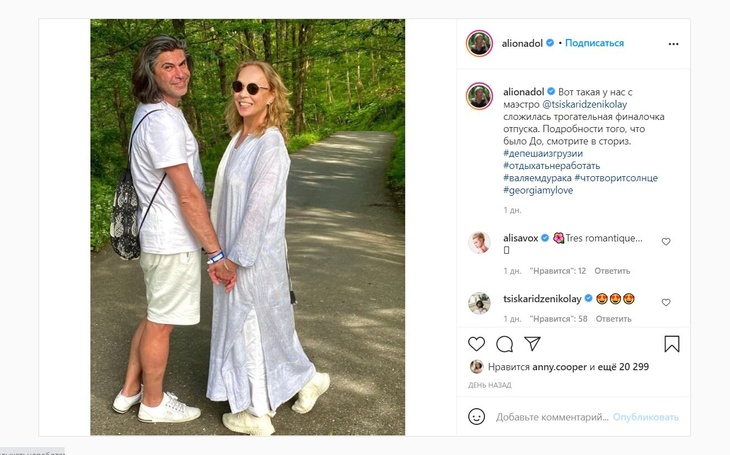Image resolution: width=730 pixels, height=455 pixels.
Task: Share the post with the paper plane icon
Action: click(533, 344)
